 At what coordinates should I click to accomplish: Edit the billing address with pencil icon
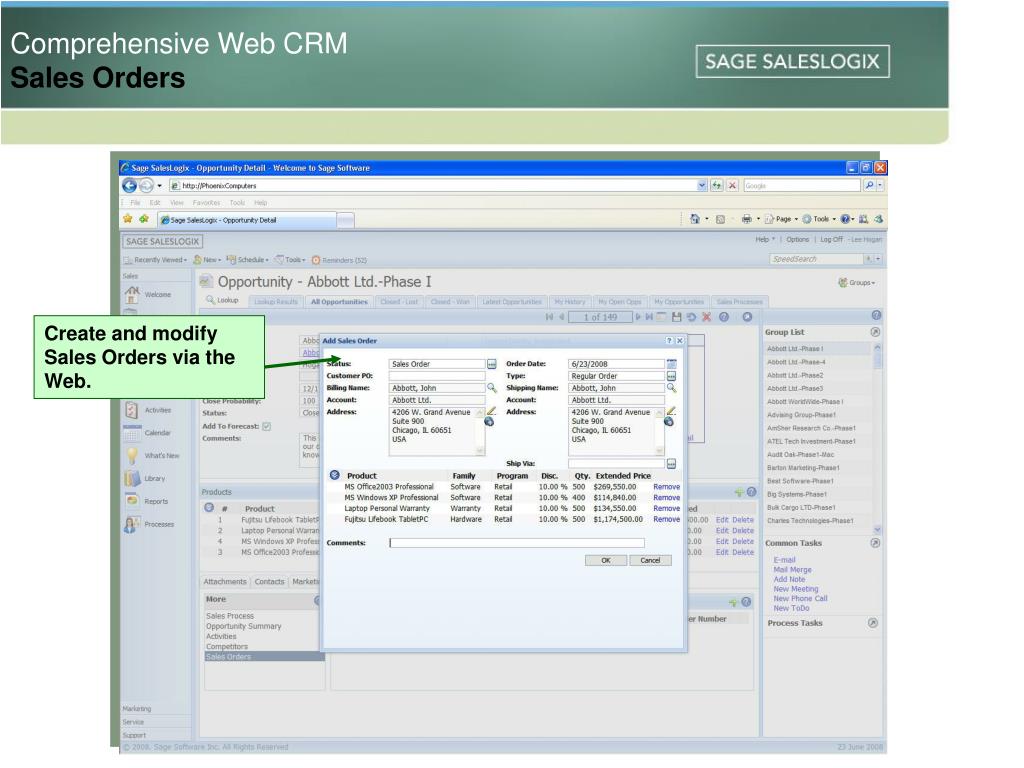[x=491, y=411]
